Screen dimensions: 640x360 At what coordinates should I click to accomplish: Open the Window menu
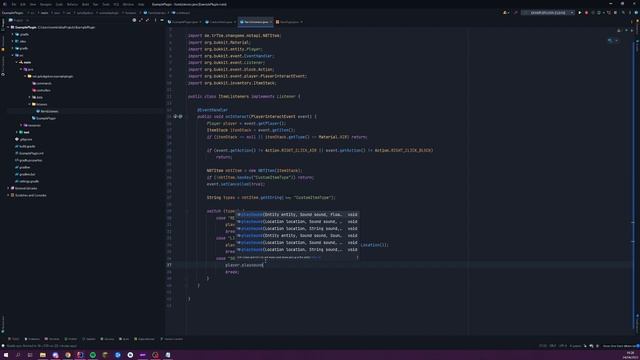coord(128,4)
